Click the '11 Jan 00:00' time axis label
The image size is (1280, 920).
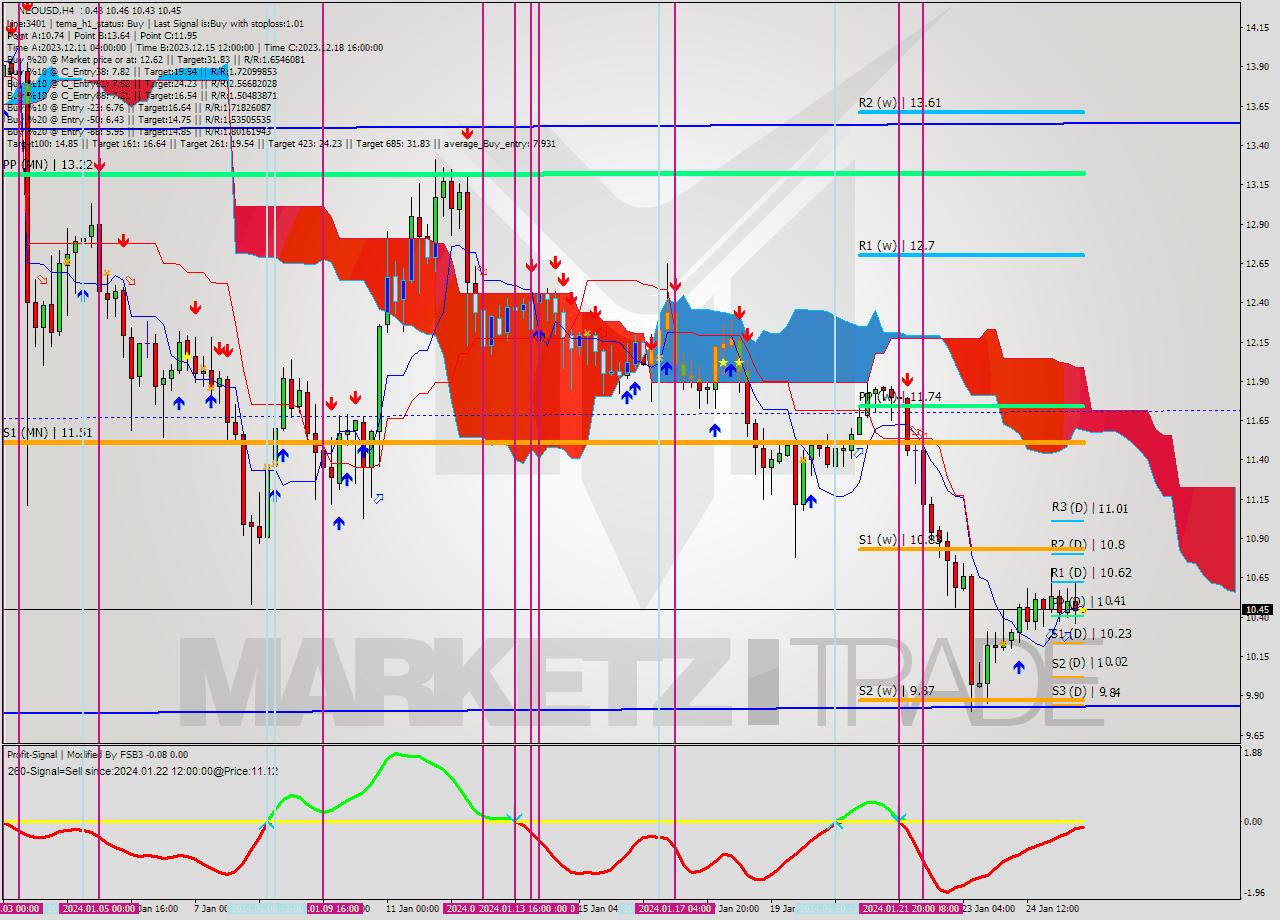(412, 909)
